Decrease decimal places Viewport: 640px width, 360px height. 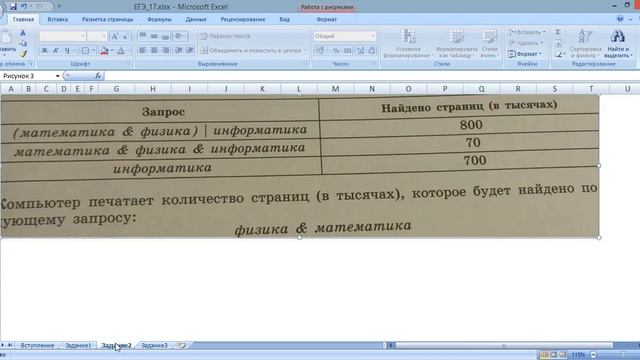pyautogui.click(x=371, y=51)
